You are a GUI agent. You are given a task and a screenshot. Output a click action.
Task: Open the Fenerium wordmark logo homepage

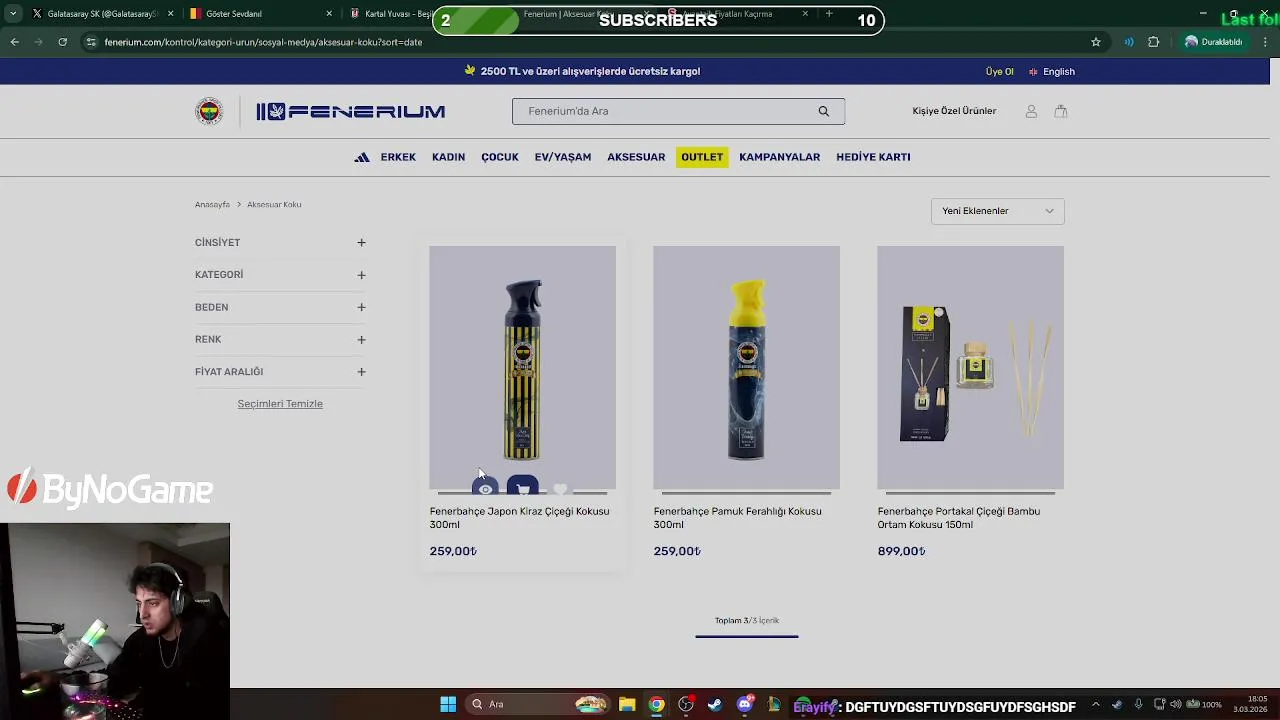coord(350,111)
